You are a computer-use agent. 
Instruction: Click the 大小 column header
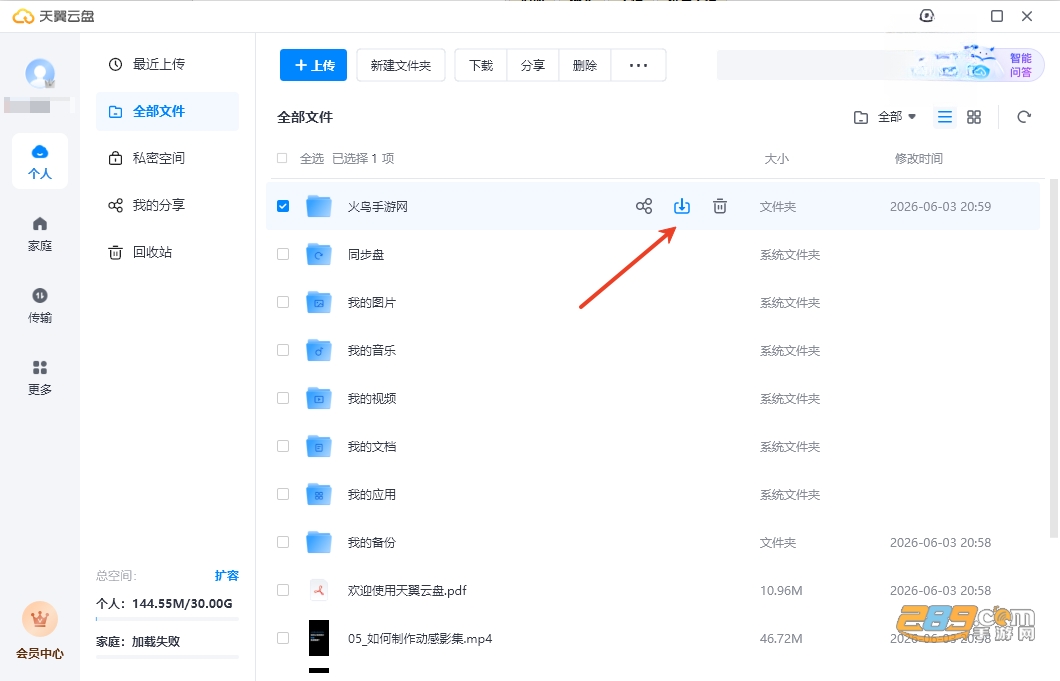point(776,158)
